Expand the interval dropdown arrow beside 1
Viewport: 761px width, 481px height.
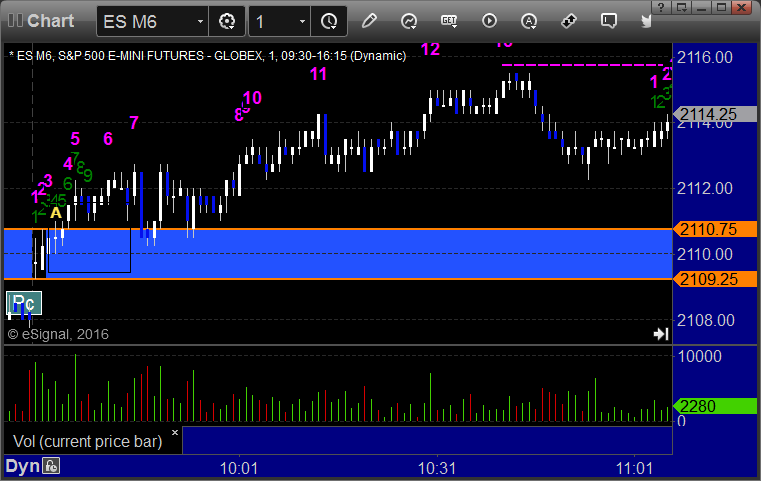302,21
